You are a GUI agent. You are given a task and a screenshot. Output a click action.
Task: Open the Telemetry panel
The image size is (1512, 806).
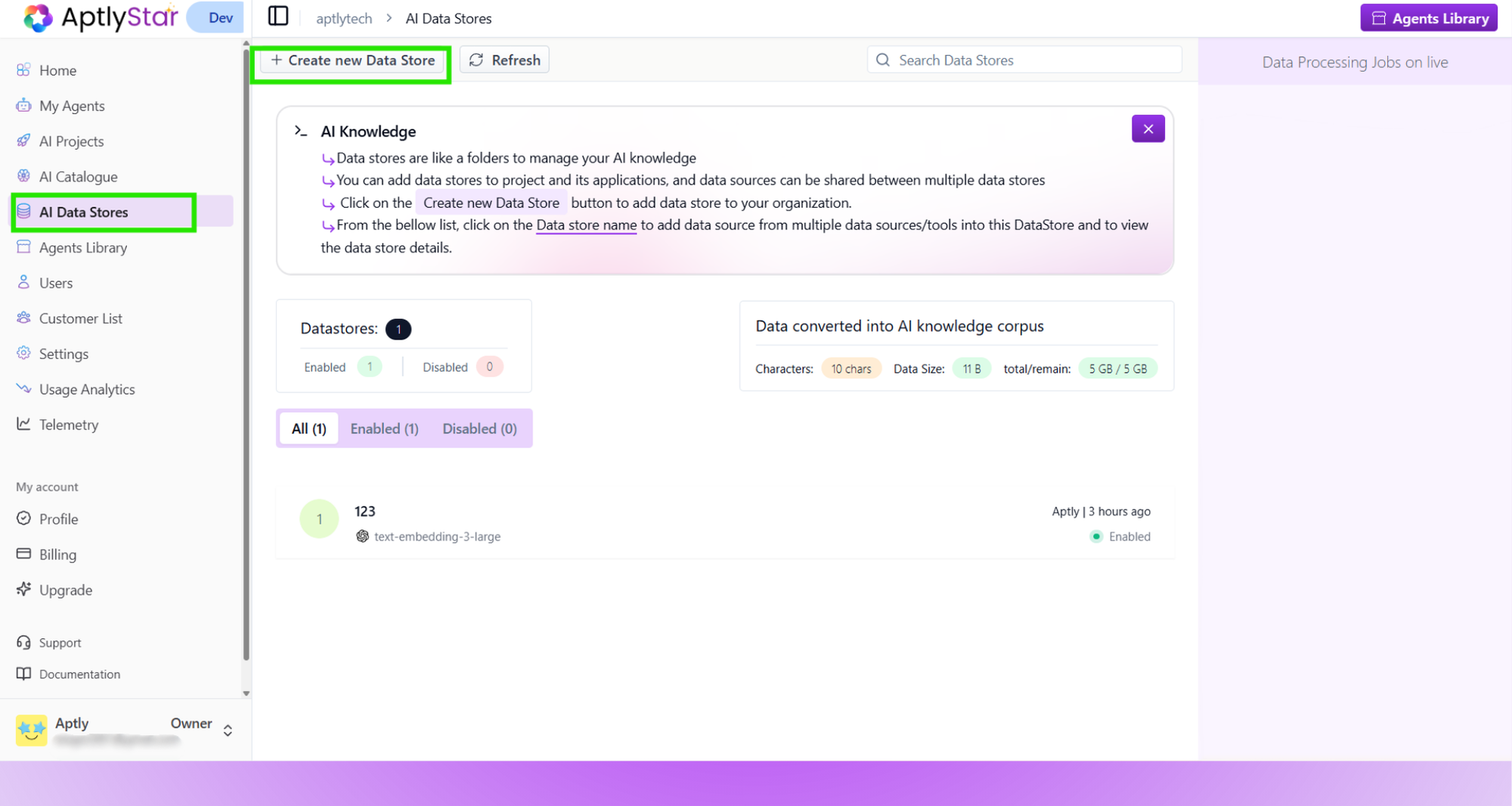[69, 424]
